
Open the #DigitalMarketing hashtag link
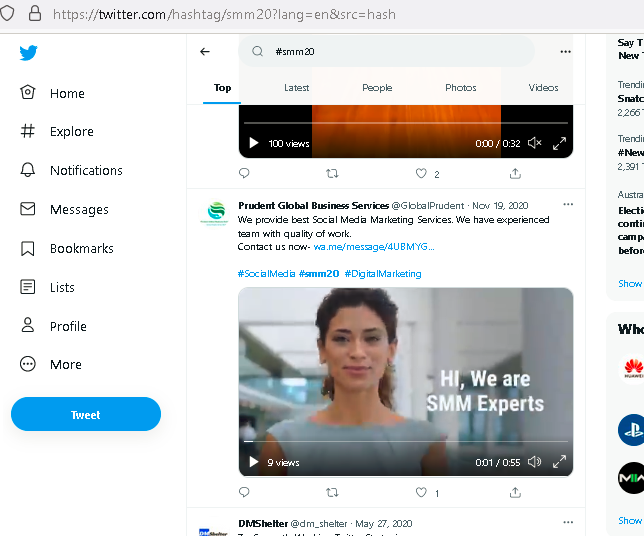(x=383, y=274)
